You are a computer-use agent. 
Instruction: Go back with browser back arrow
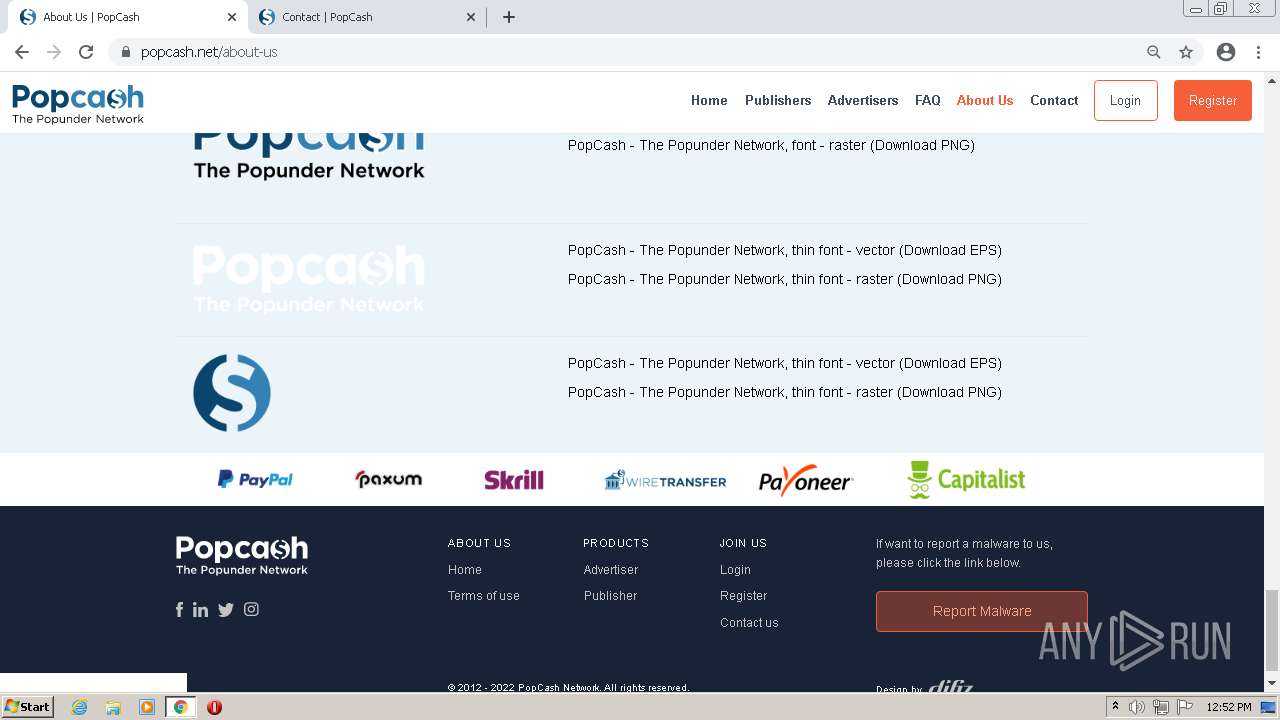[22, 52]
